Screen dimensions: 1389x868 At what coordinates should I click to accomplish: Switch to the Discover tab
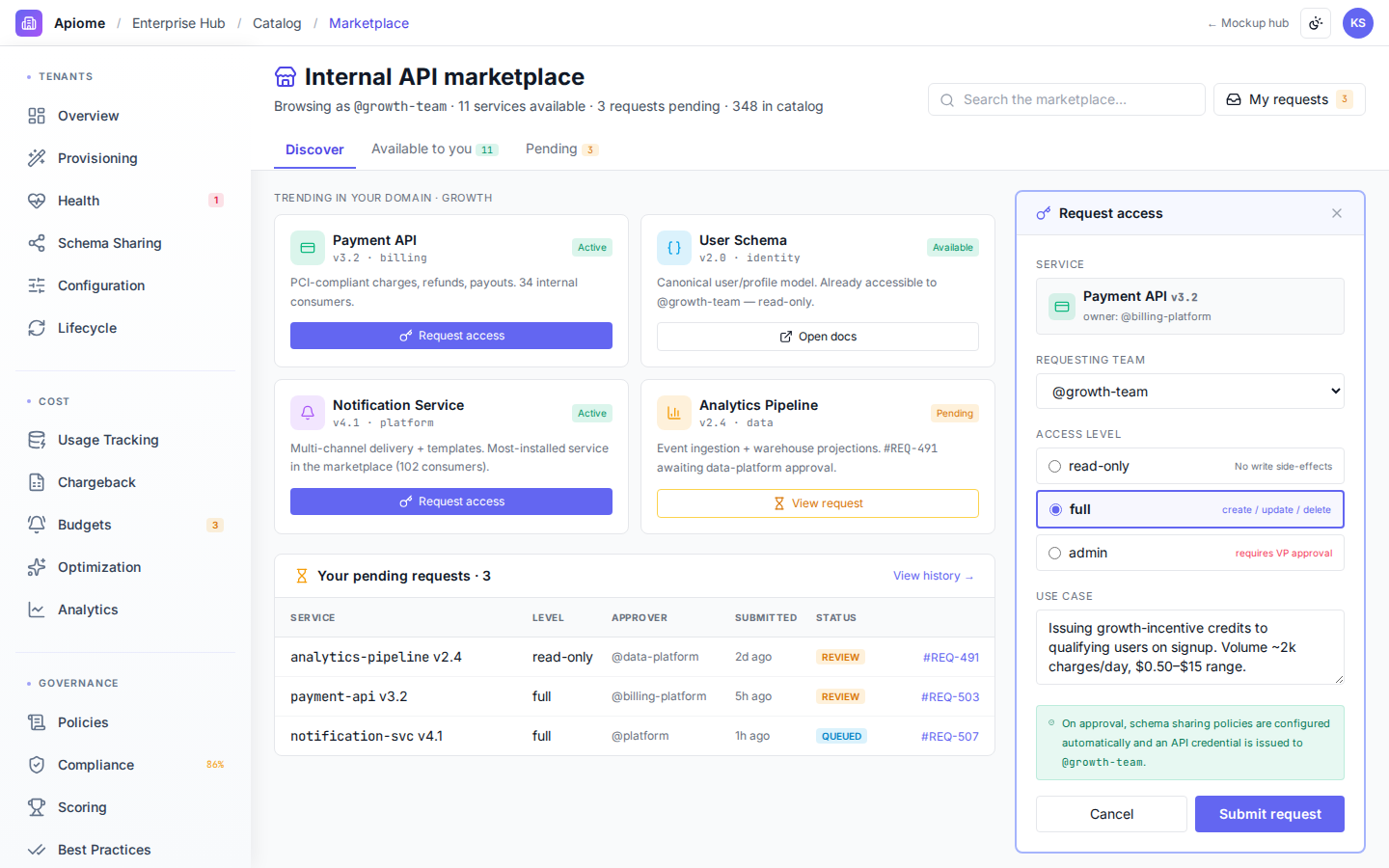click(x=314, y=149)
